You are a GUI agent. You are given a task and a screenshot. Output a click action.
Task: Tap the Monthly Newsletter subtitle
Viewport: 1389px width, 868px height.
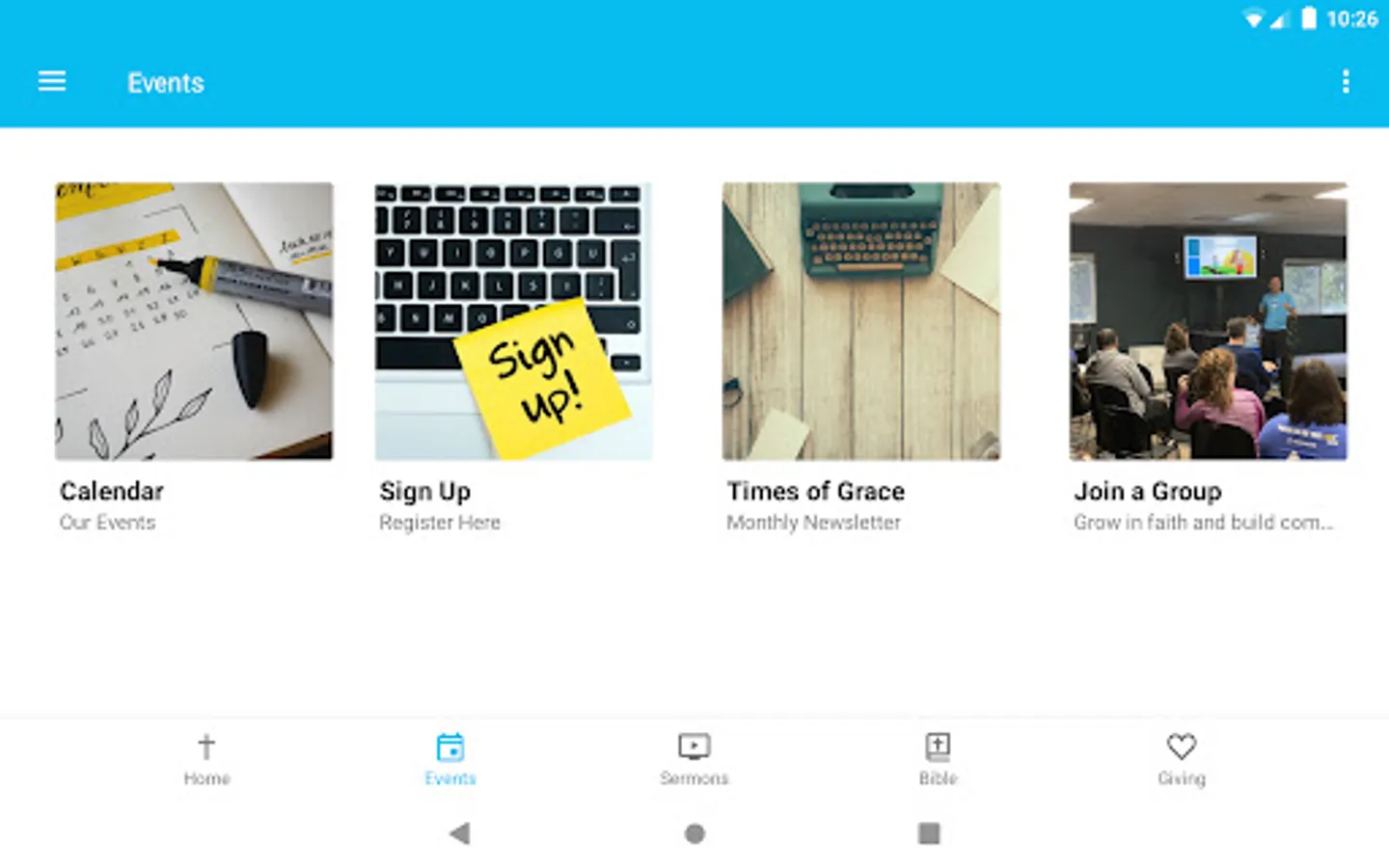[x=814, y=523]
